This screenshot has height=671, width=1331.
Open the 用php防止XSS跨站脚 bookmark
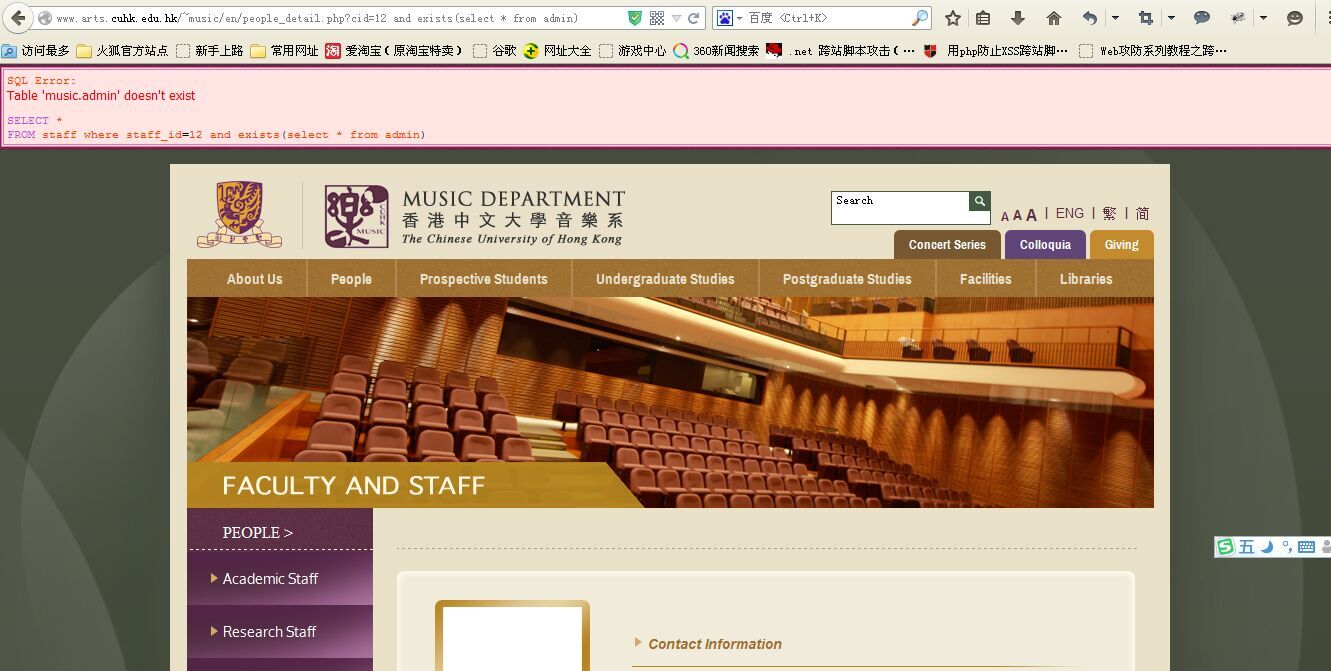click(995, 50)
